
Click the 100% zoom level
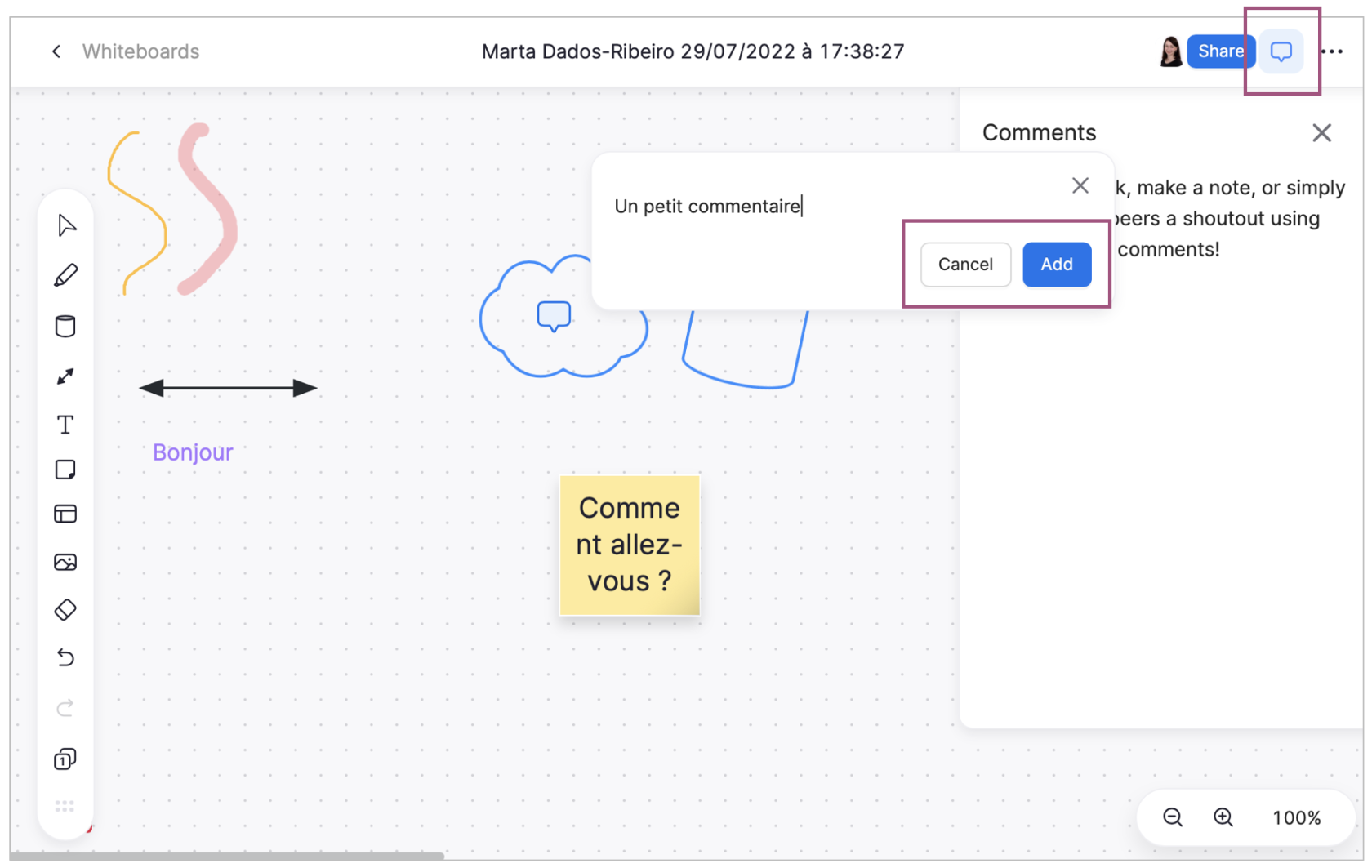pyautogui.click(x=1296, y=817)
